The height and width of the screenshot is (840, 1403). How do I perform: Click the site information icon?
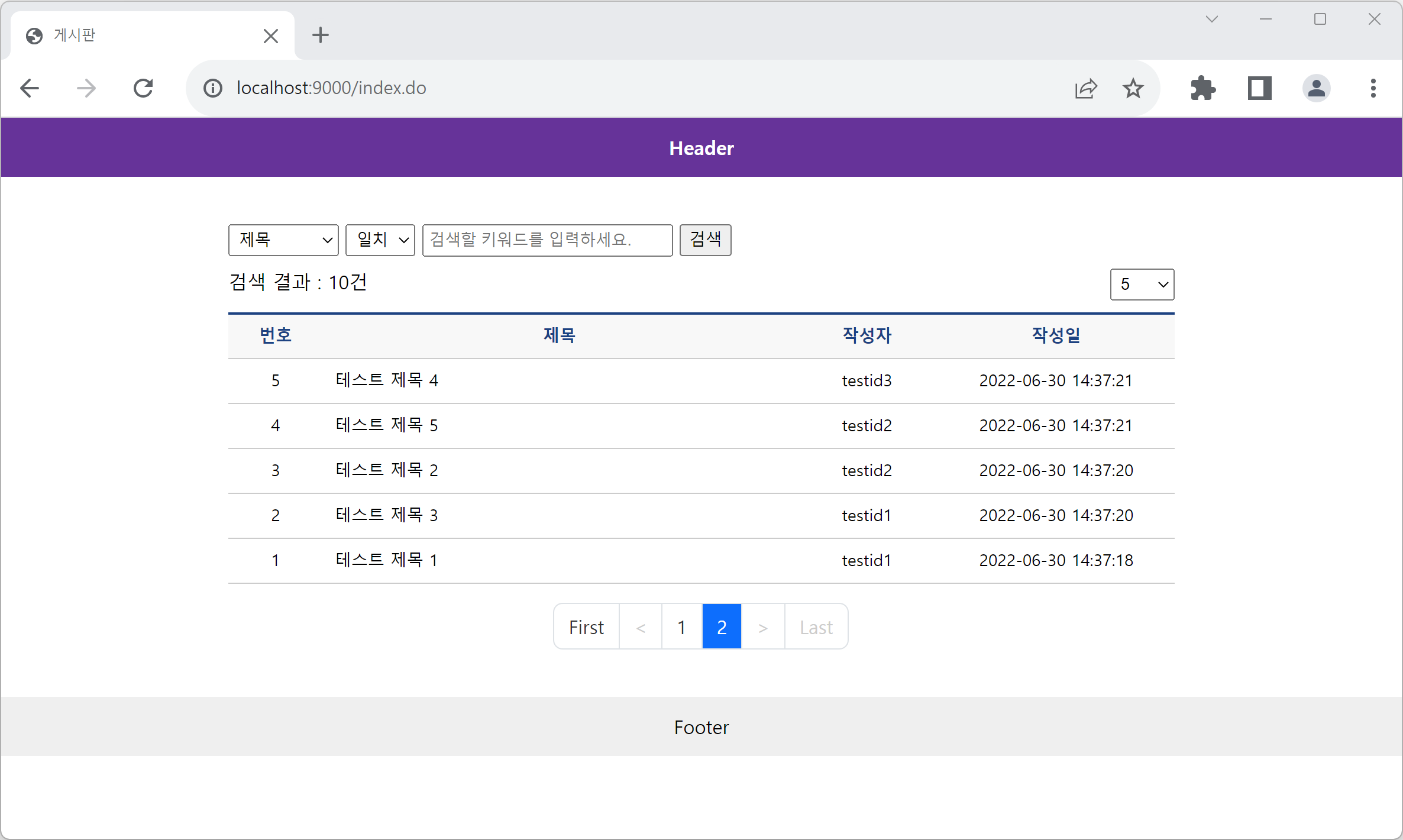coord(213,89)
